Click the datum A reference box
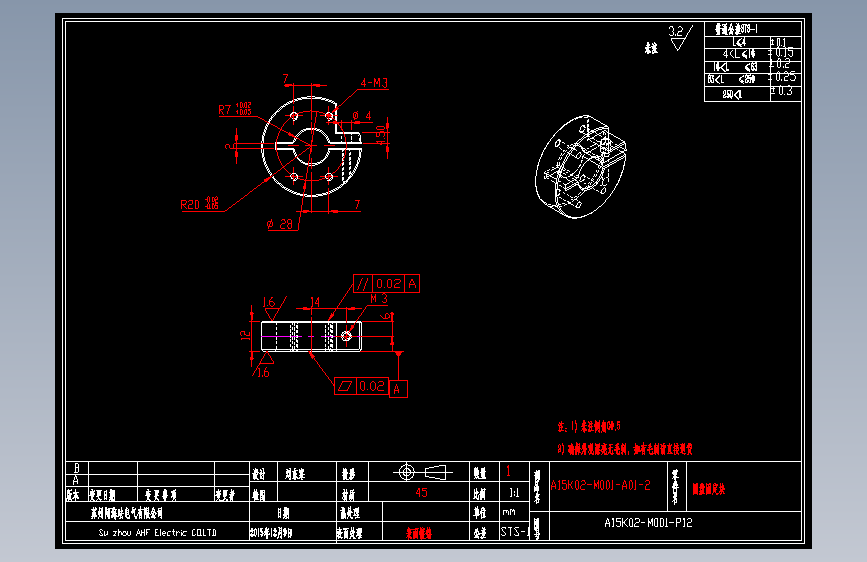 [x=398, y=389]
